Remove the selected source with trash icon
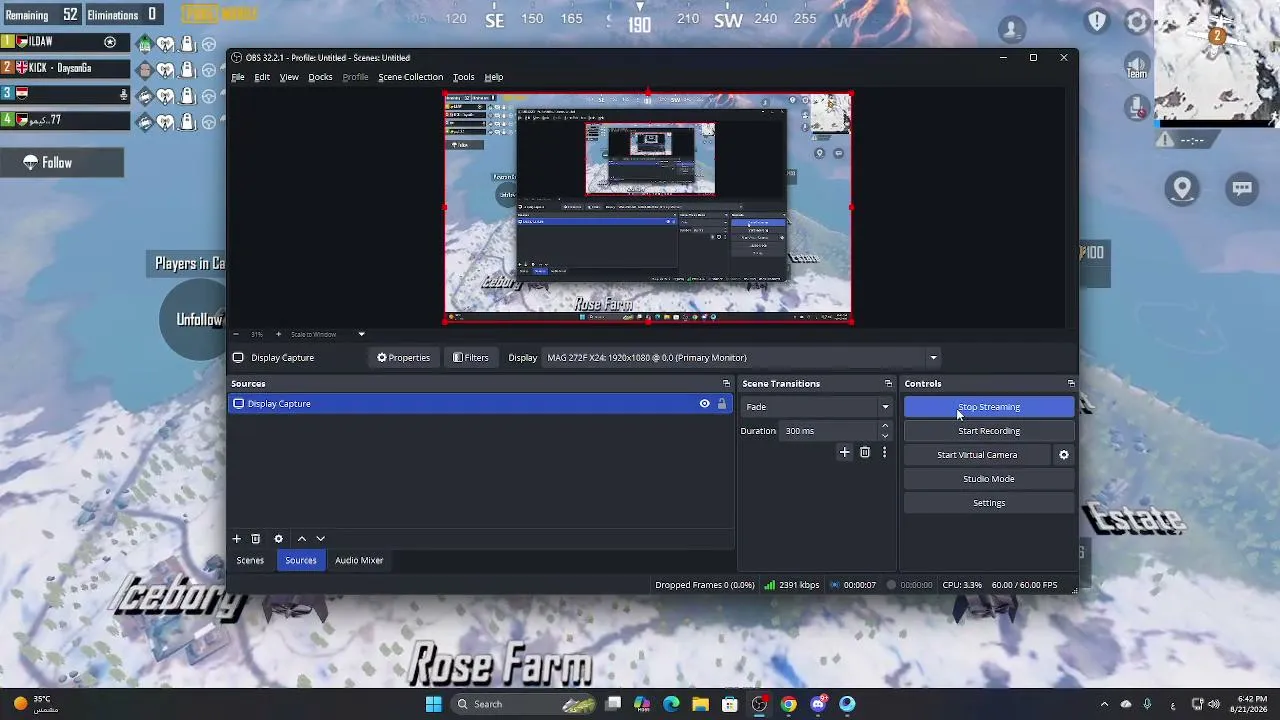The height and width of the screenshot is (720, 1280). pyautogui.click(x=256, y=539)
